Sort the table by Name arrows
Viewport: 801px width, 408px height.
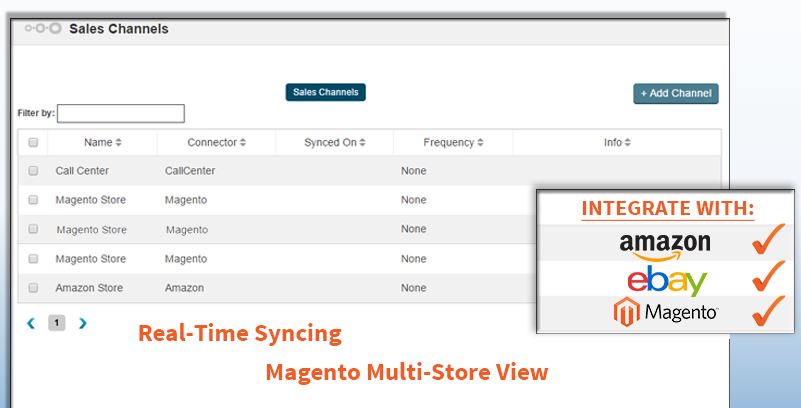click(119, 142)
